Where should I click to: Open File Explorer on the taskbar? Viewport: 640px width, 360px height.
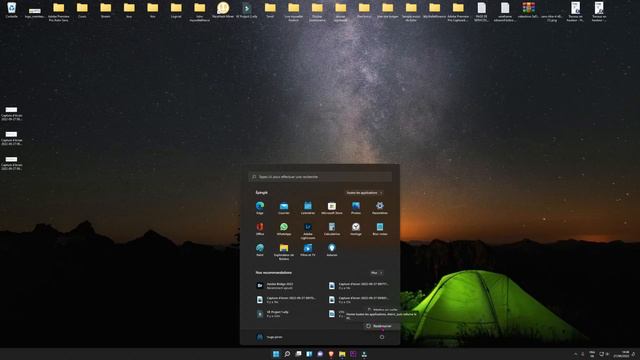(x=342, y=354)
